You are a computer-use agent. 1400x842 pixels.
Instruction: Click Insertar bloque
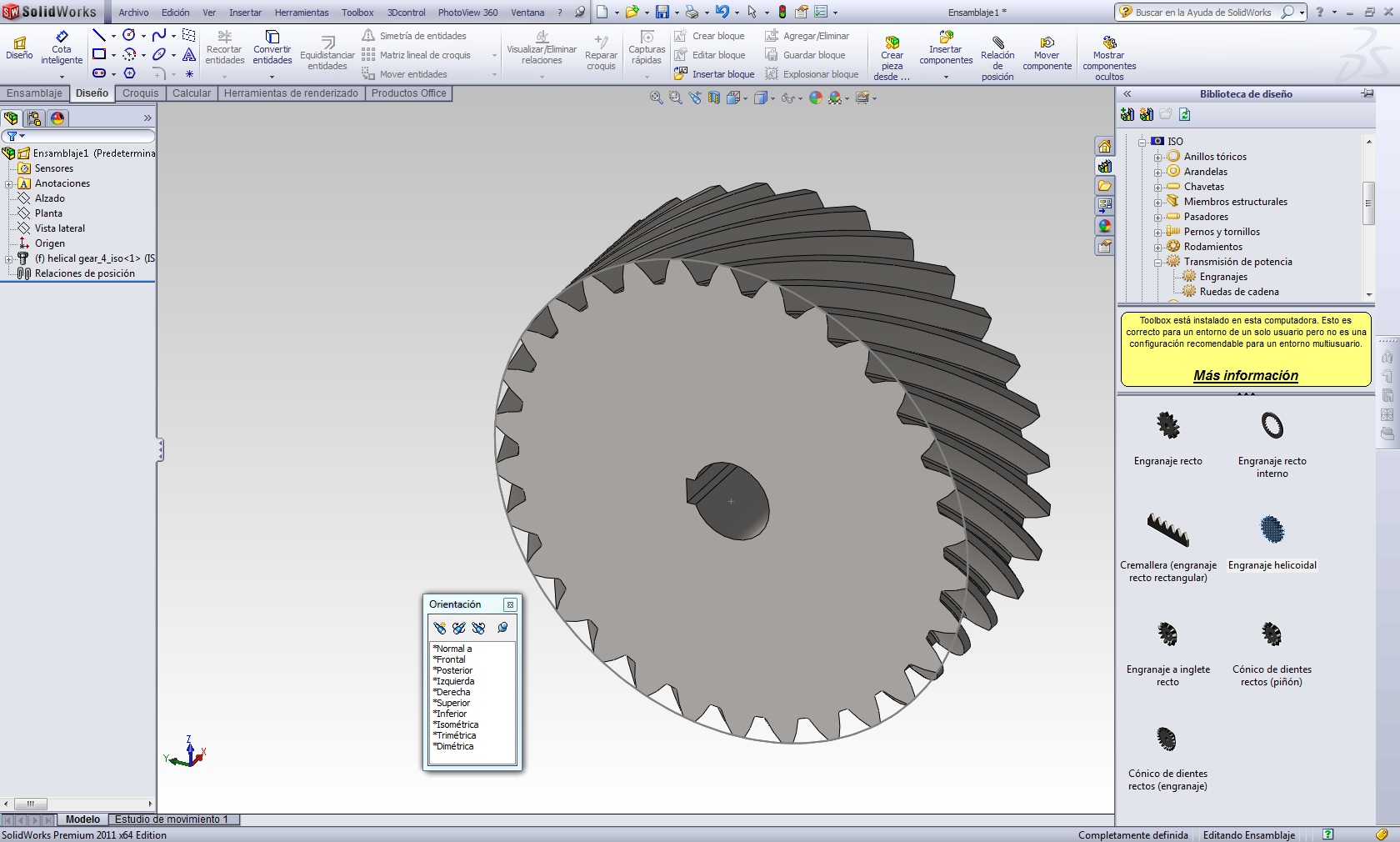coord(714,74)
